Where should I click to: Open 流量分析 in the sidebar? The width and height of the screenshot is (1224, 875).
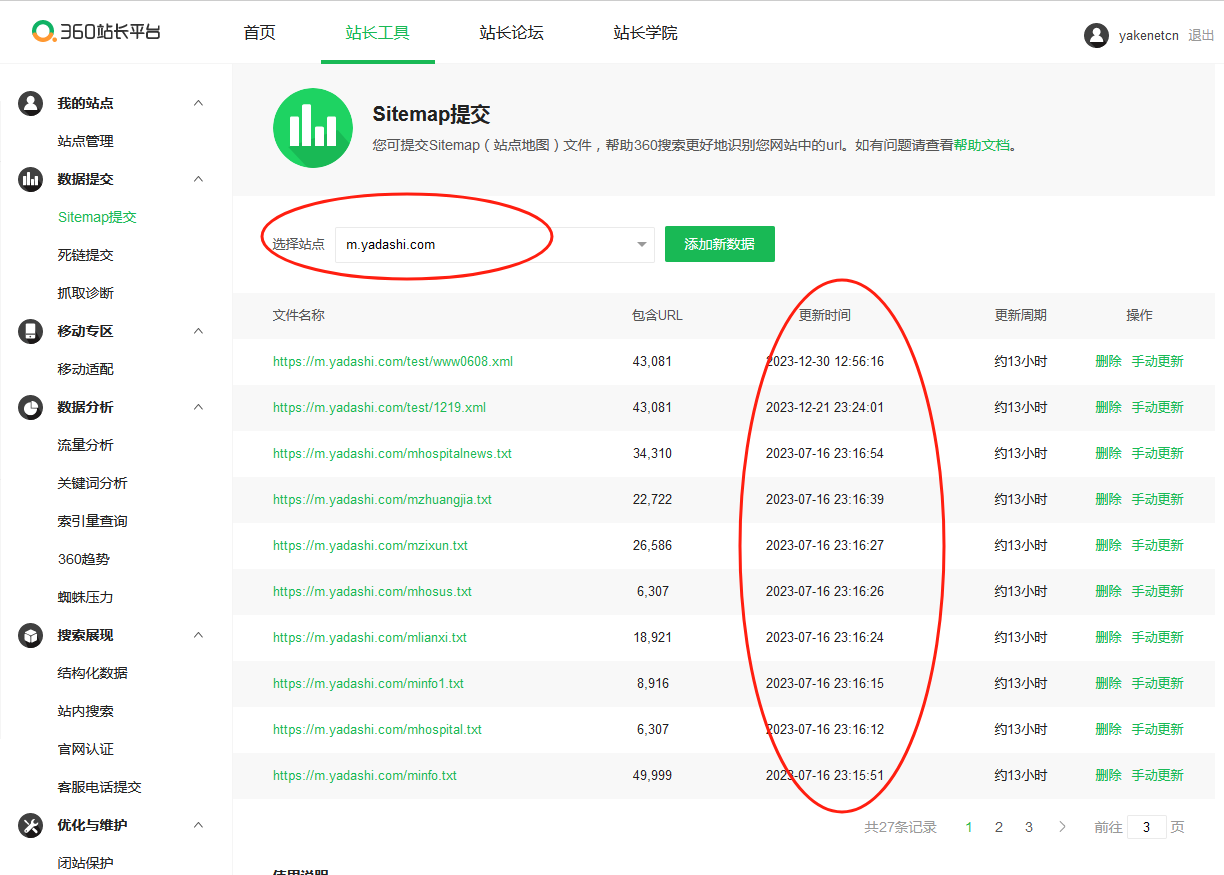tap(86, 445)
